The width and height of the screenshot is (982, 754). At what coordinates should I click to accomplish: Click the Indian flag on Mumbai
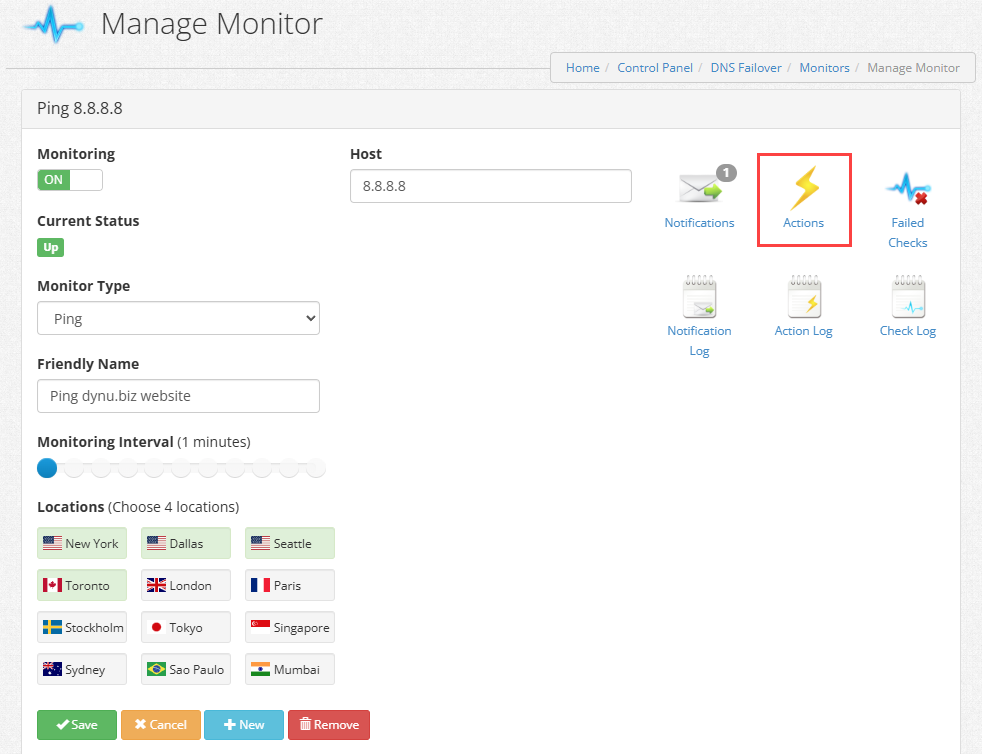tap(261, 669)
